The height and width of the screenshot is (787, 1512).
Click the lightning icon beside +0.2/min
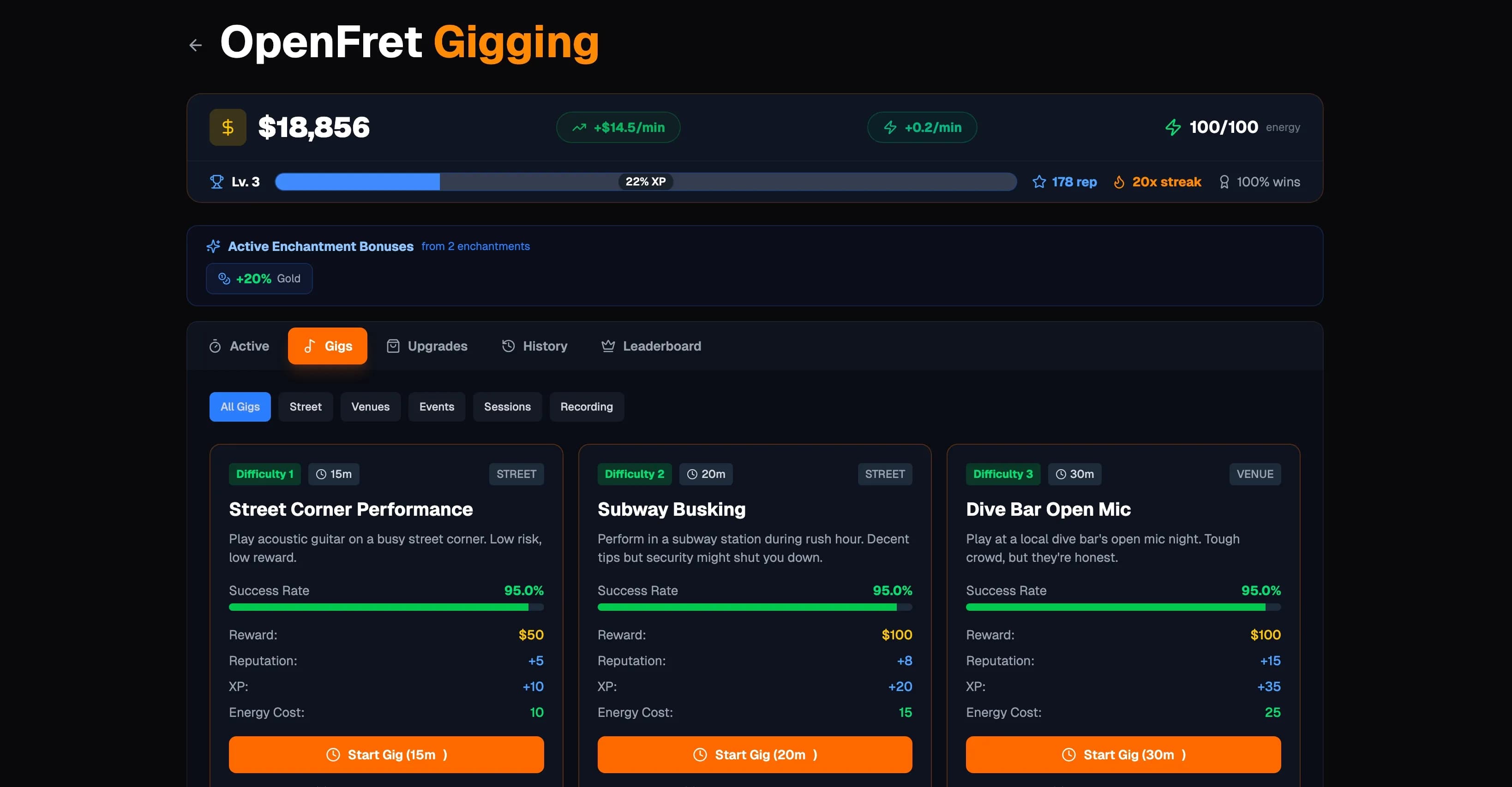pyautogui.click(x=890, y=127)
